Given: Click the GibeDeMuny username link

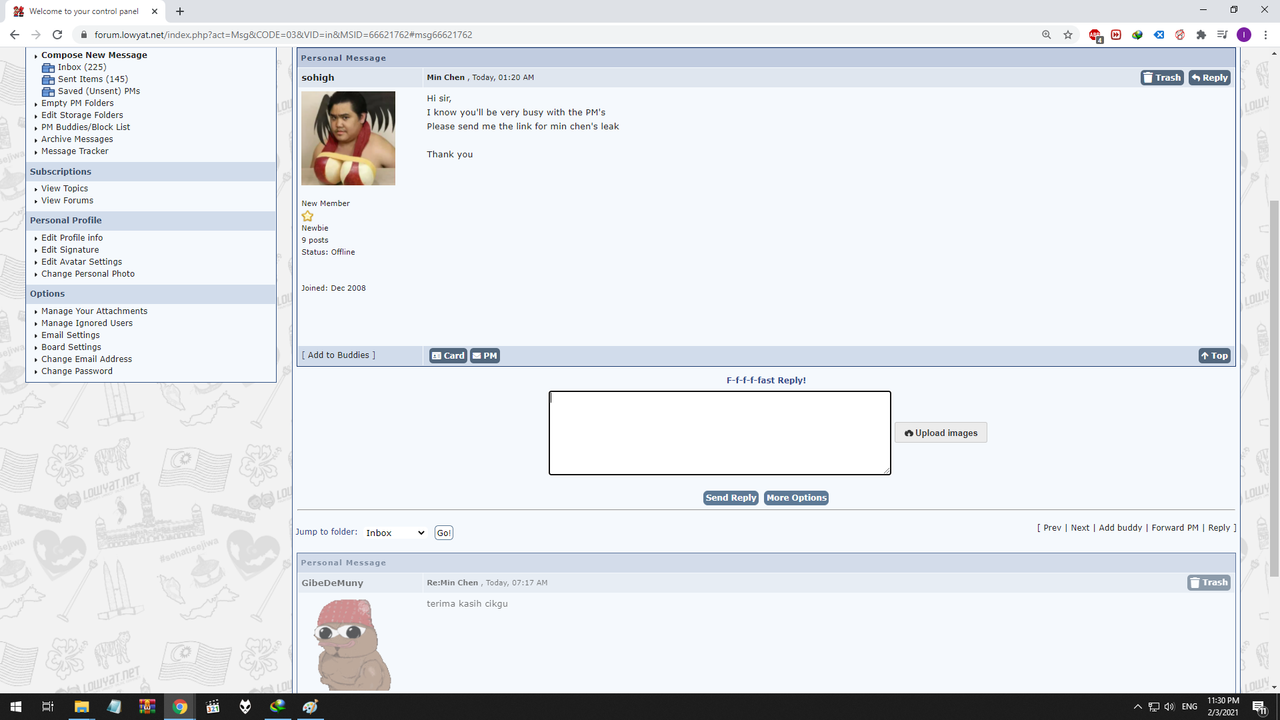Looking at the screenshot, I should [332, 583].
